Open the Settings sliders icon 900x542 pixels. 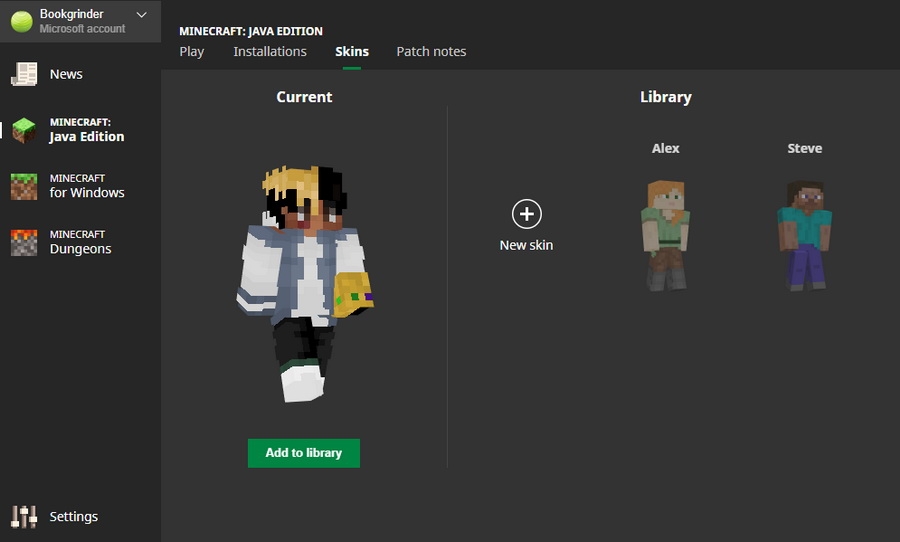(x=24, y=517)
